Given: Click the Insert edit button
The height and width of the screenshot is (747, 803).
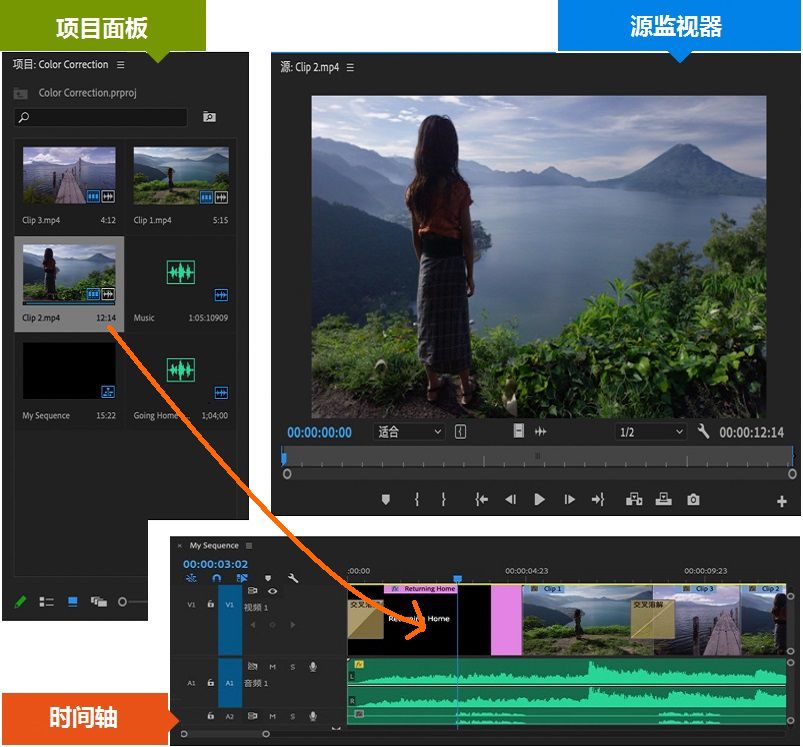Looking at the screenshot, I should pyautogui.click(x=634, y=499).
